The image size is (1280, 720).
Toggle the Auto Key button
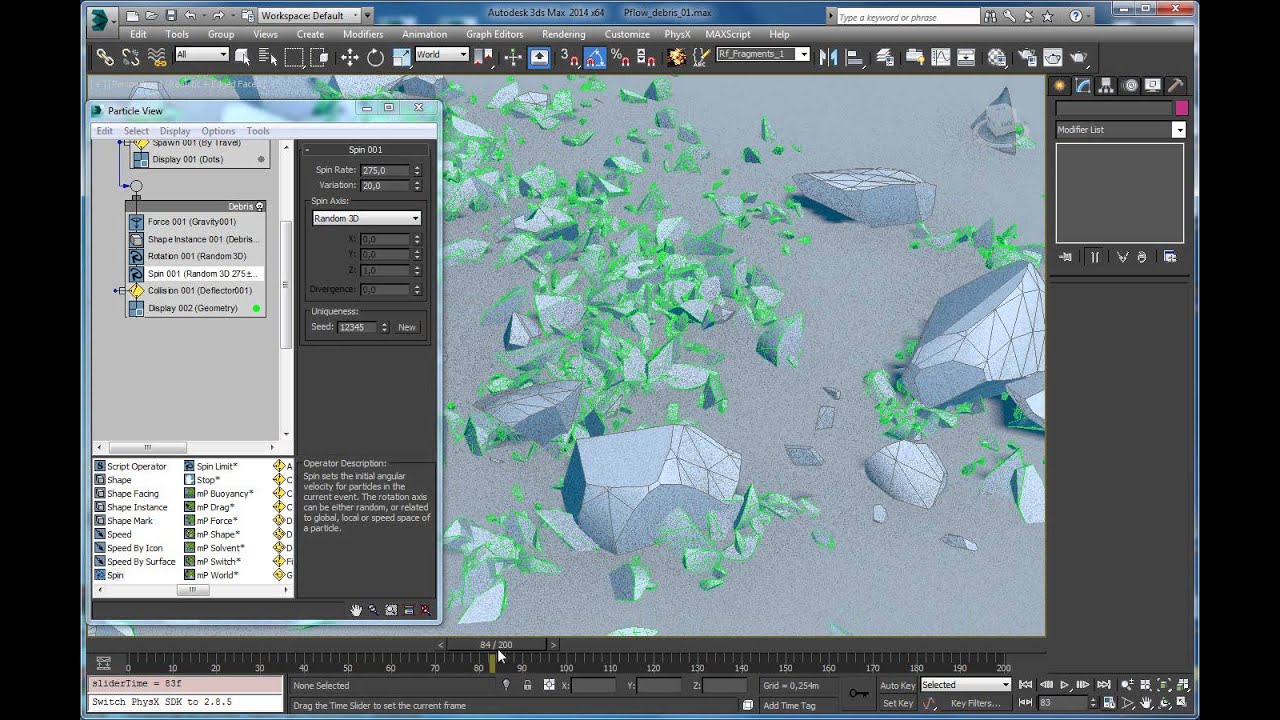[x=897, y=685]
